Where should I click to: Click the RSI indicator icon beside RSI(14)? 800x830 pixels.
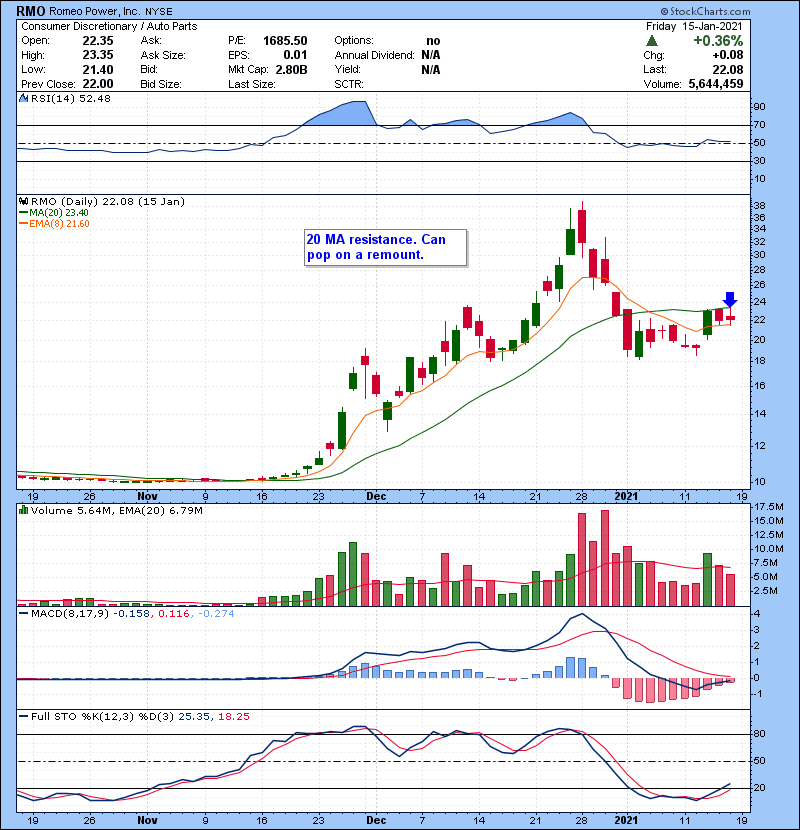pos(23,98)
